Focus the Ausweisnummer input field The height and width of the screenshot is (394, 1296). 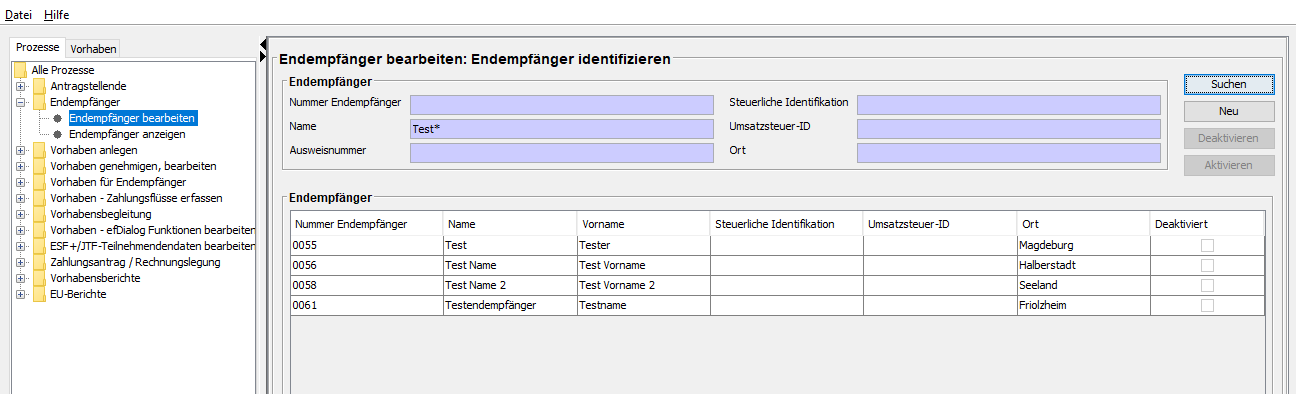[x=562, y=153]
